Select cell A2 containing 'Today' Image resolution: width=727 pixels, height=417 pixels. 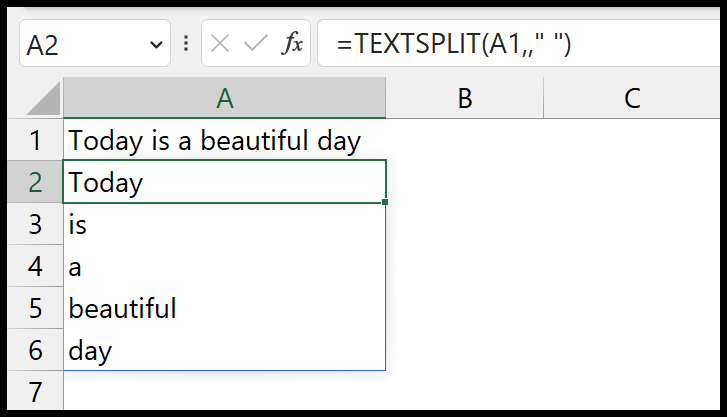(x=224, y=182)
